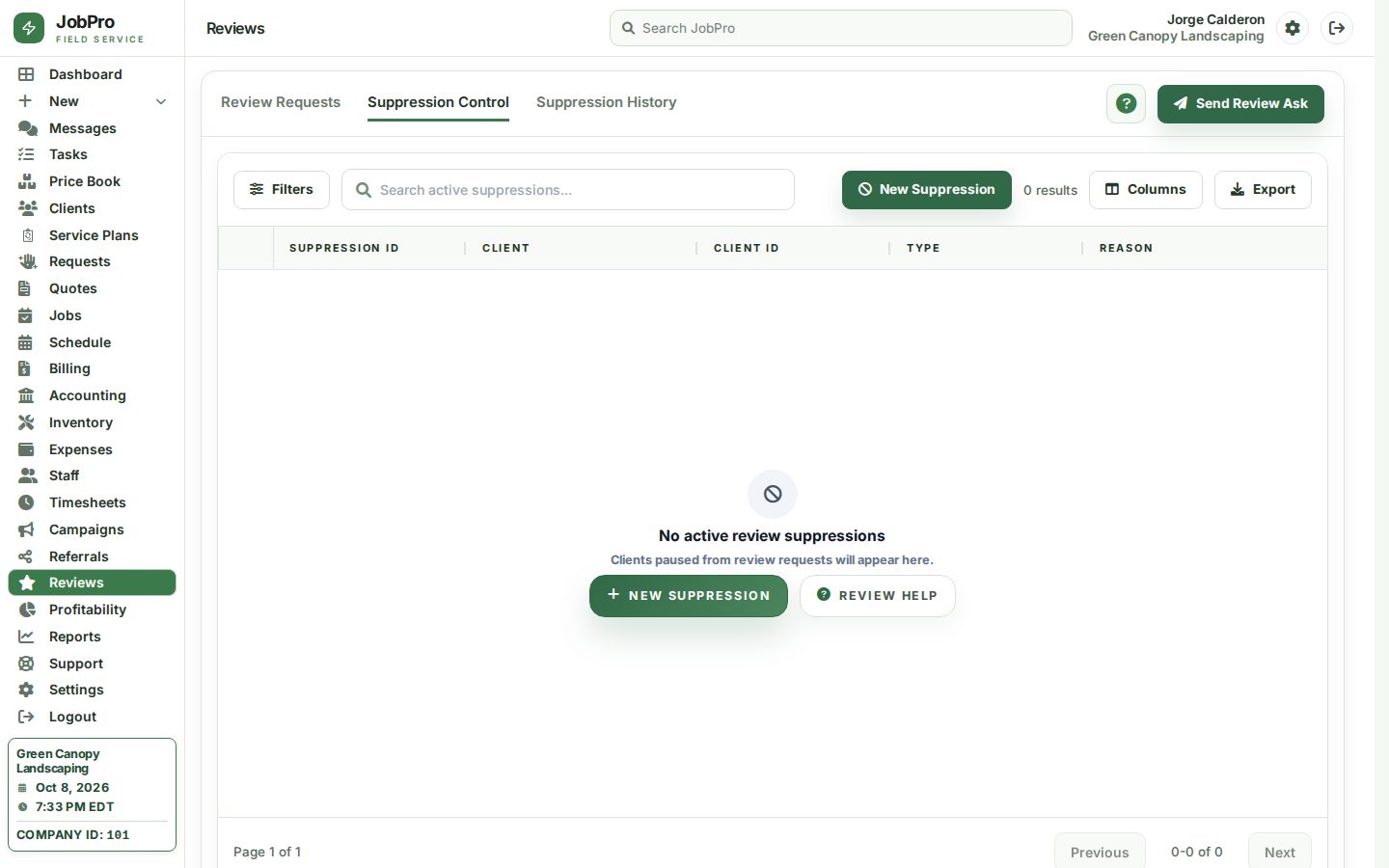Switch to the Review Requests tab
The image size is (1389, 868).
(x=281, y=102)
